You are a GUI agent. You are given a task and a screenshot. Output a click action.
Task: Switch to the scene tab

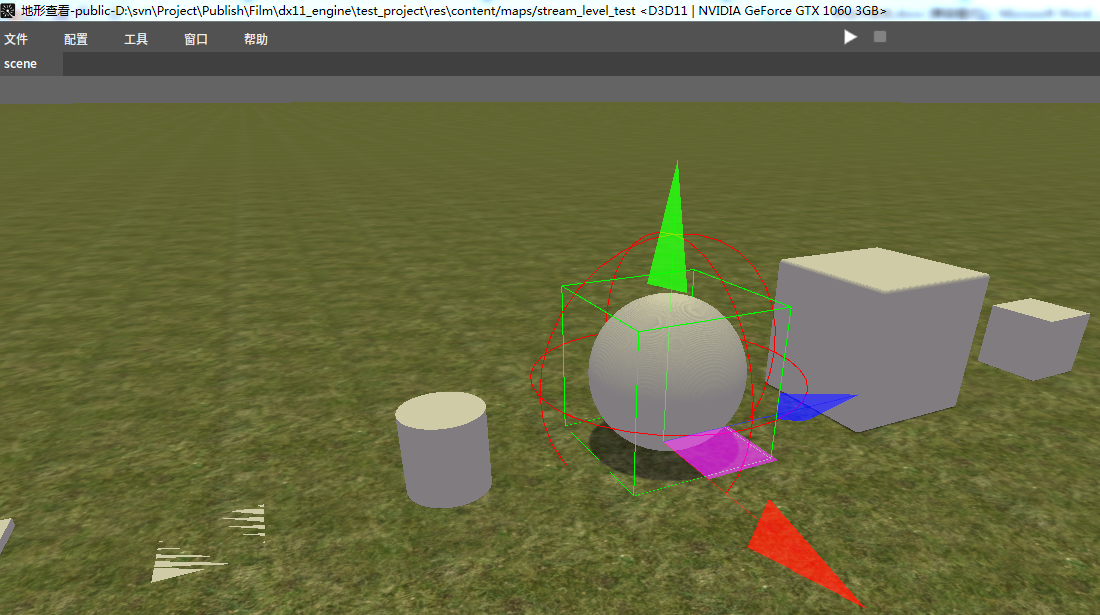[21, 64]
